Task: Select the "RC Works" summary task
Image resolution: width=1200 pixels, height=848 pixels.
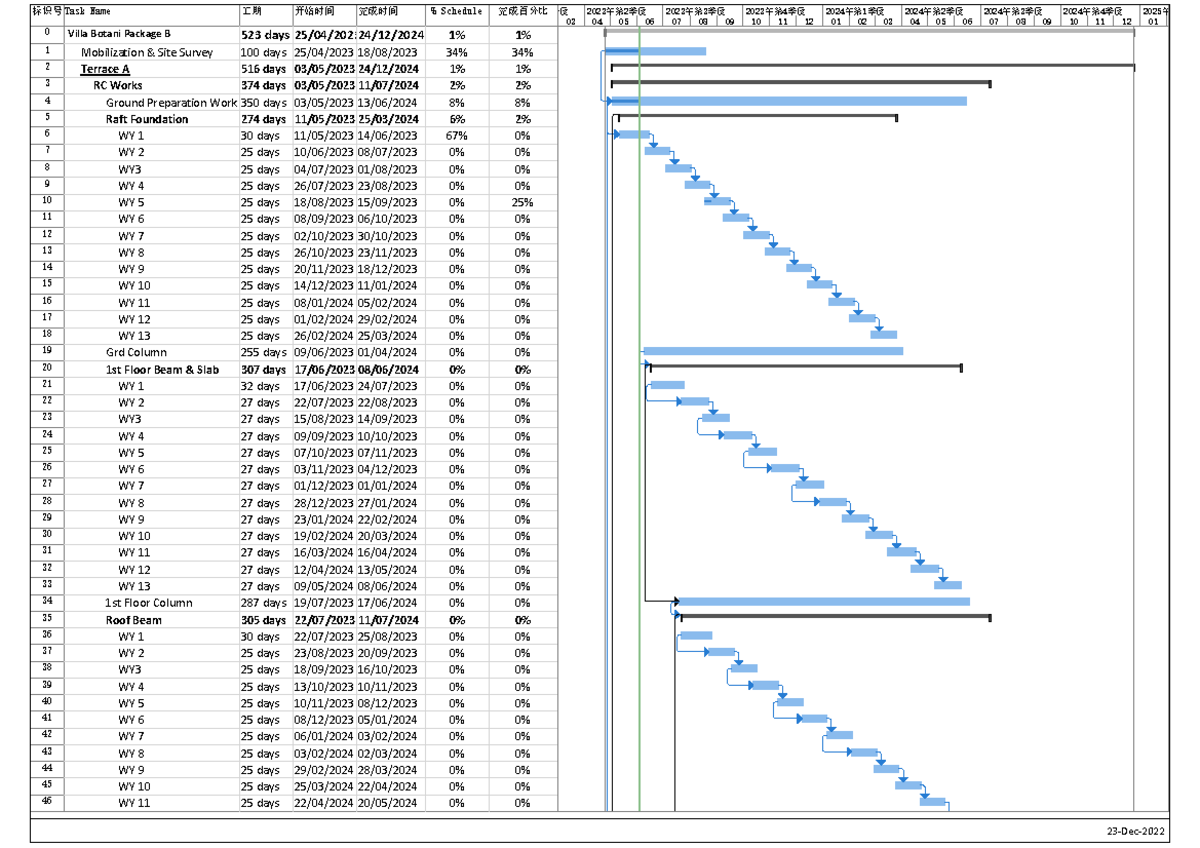Action: point(118,86)
